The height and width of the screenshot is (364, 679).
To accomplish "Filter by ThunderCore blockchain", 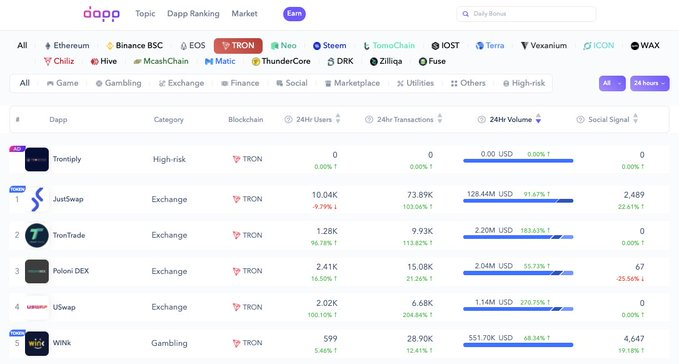I will point(281,61).
